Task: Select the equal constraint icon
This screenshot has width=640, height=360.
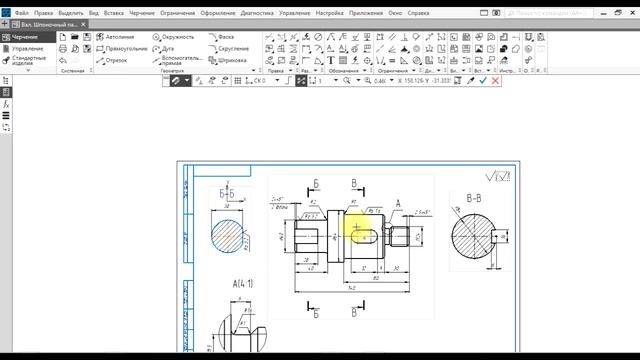Action: [392, 61]
